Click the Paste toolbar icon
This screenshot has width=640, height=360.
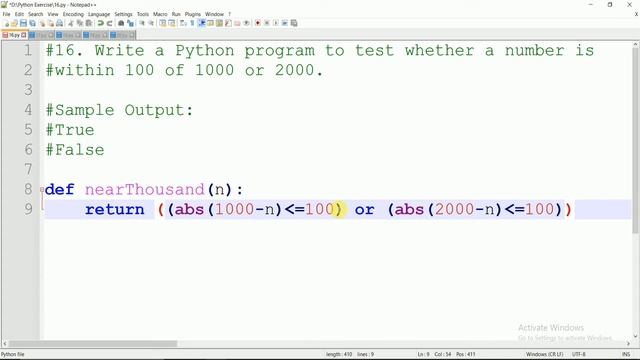click(88, 23)
